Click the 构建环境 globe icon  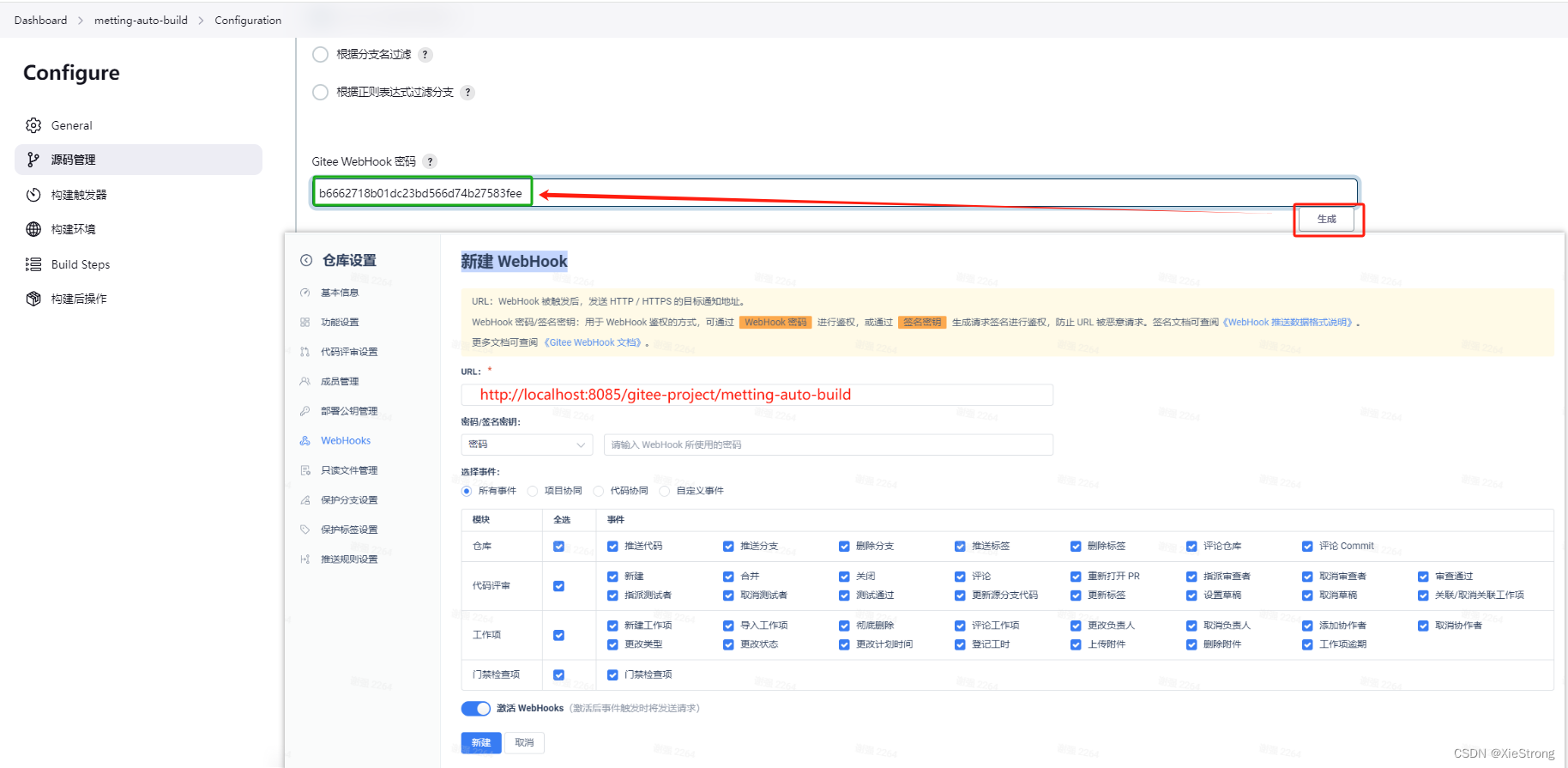(33, 229)
